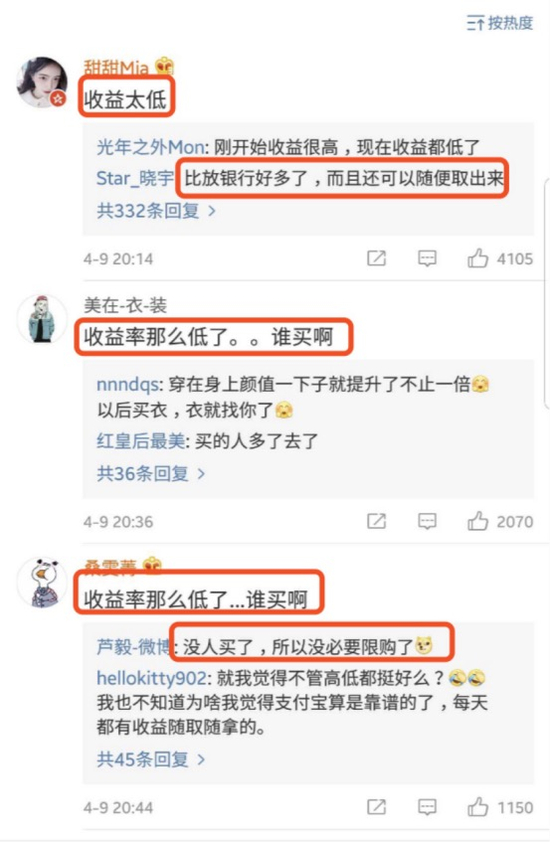Open reply icon on the 4-9 20:44 comment
The width and height of the screenshot is (550, 842).
click(427, 807)
